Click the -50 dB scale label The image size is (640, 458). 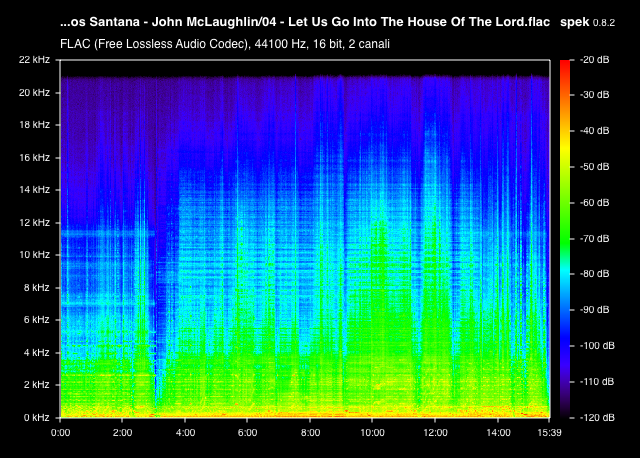[595, 167]
